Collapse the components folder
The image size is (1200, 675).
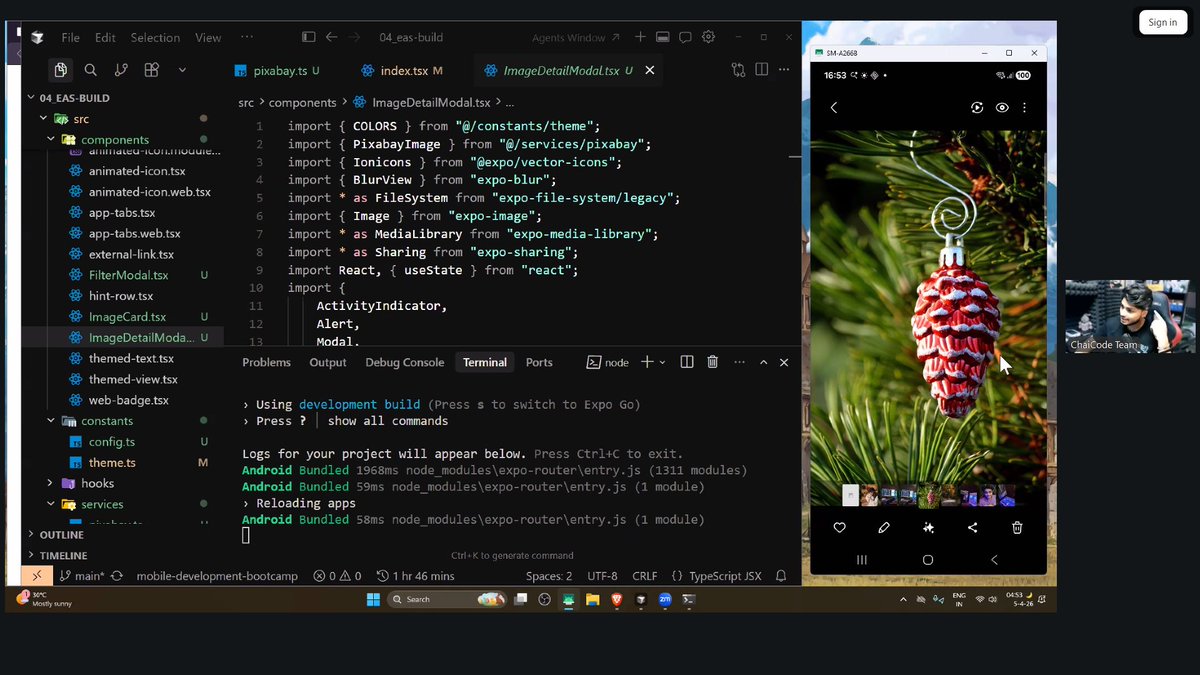tap(51, 140)
